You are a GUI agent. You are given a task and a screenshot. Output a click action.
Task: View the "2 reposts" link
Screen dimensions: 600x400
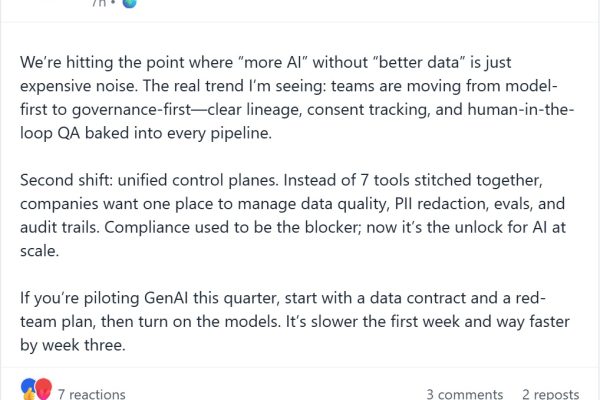click(x=552, y=393)
